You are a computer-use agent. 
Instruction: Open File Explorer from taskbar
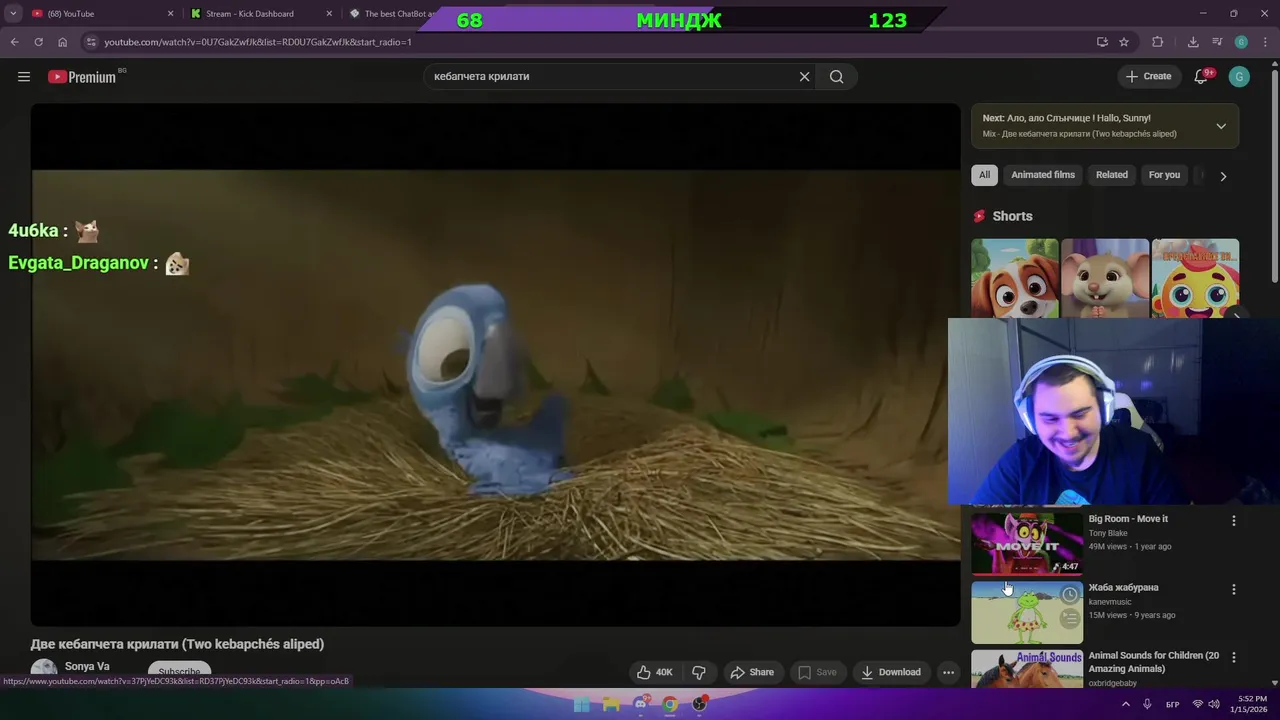(x=611, y=704)
